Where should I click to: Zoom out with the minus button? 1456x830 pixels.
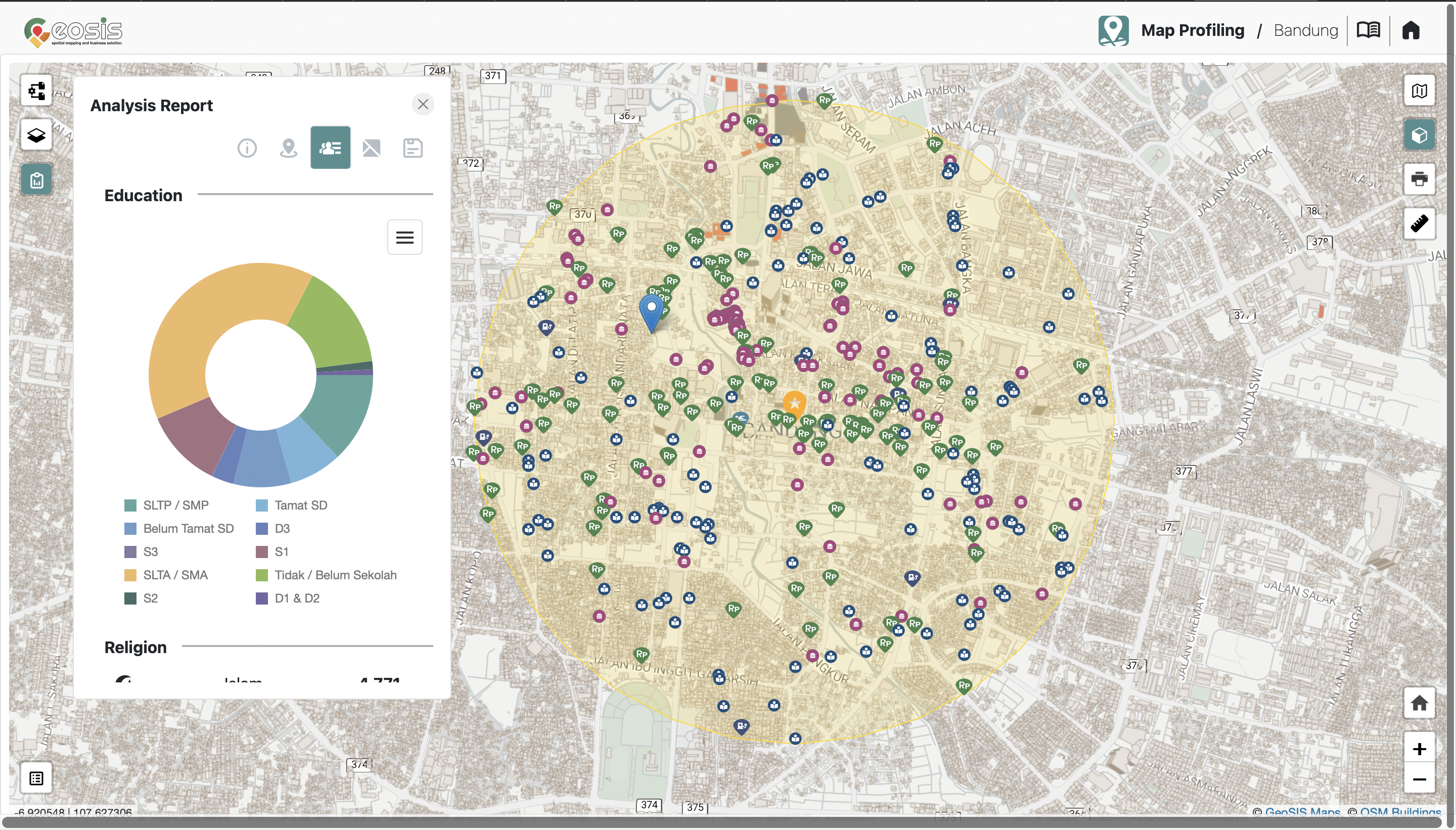[x=1419, y=779]
